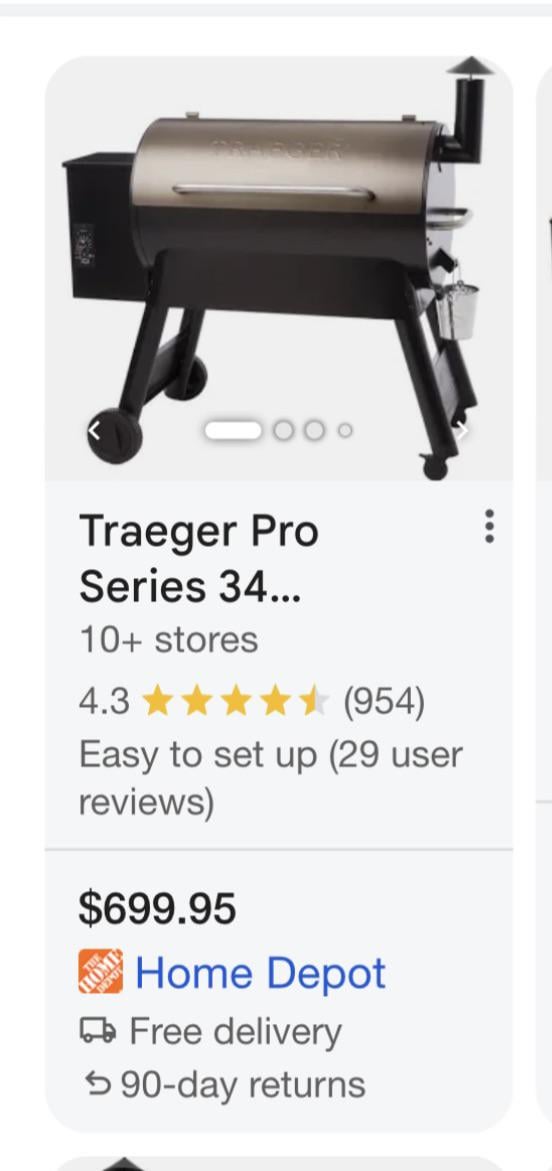Select the fourth small carousel dot
This screenshot has height=1171, width=552.
coord(344,430)
